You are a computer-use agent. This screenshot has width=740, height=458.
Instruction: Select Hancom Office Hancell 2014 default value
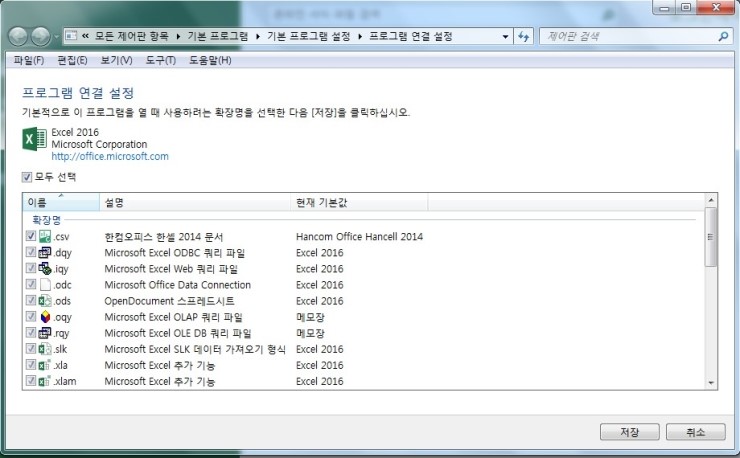click(x=359, y=237)
